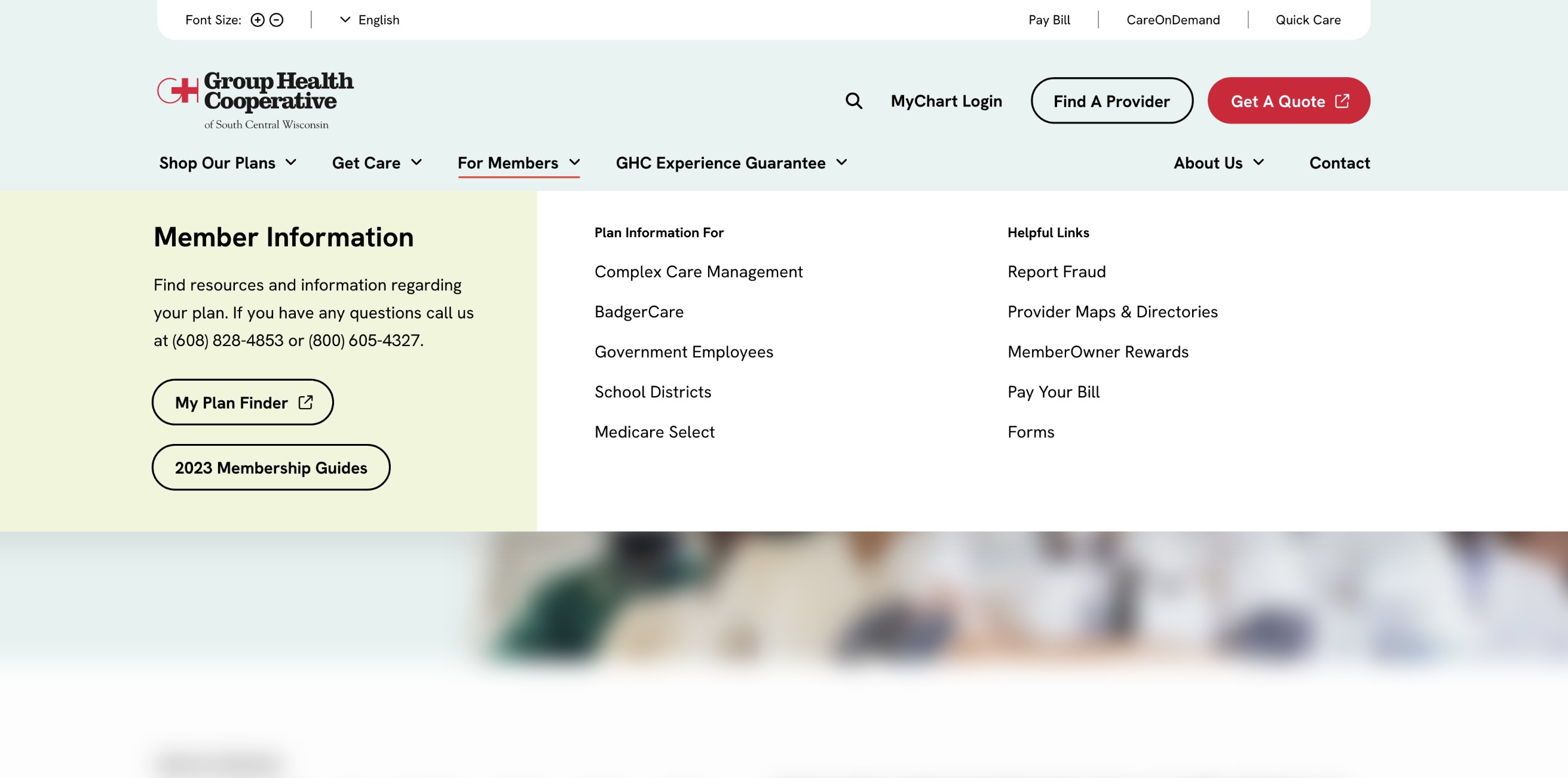Open 2023 Membership Guides
The width and height of the screenshot is (1568, 778).
pos(271,467)
